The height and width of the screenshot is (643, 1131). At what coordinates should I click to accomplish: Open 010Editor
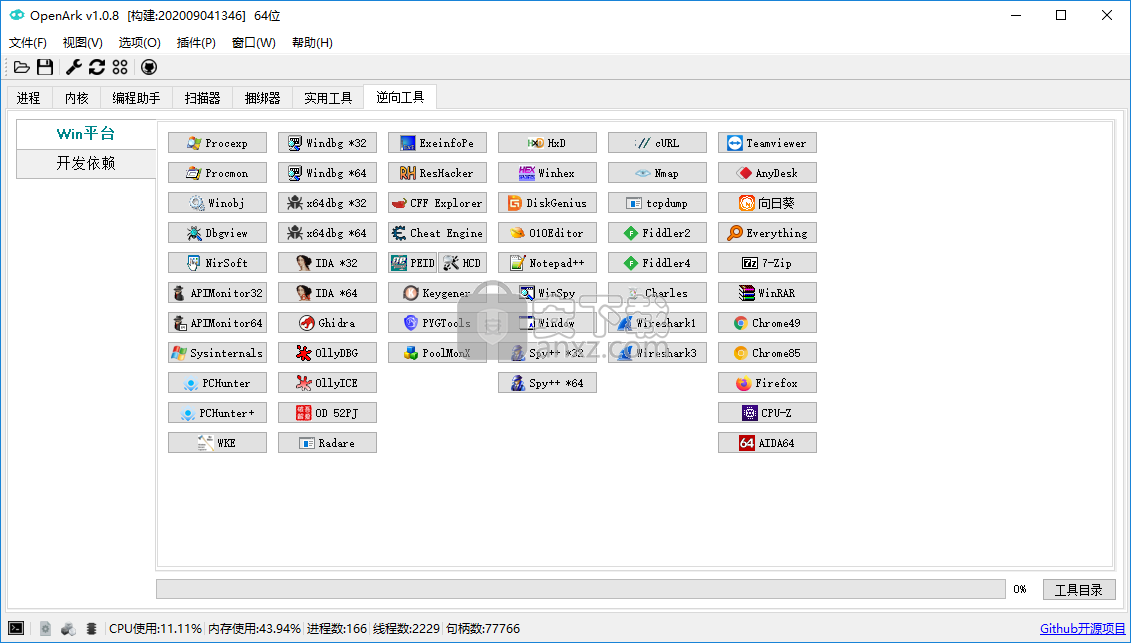tap(547, 233)
